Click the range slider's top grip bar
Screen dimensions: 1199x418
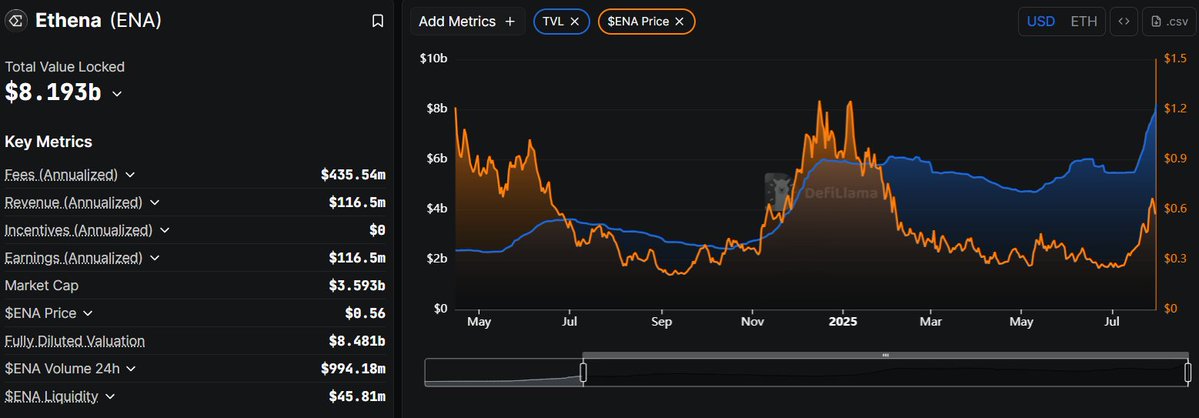[x=885, y=355]
